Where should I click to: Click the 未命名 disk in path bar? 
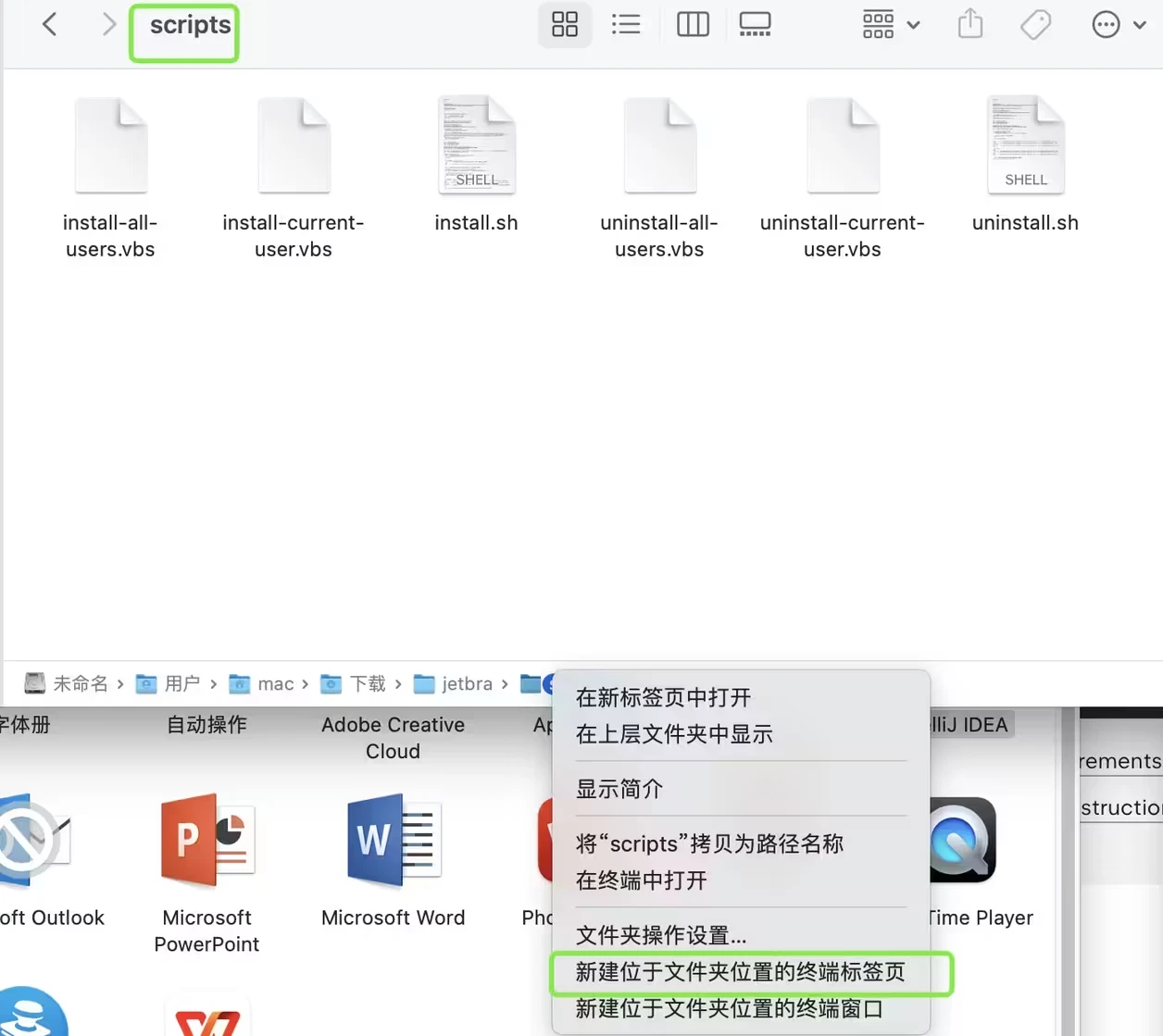(67, 684)
